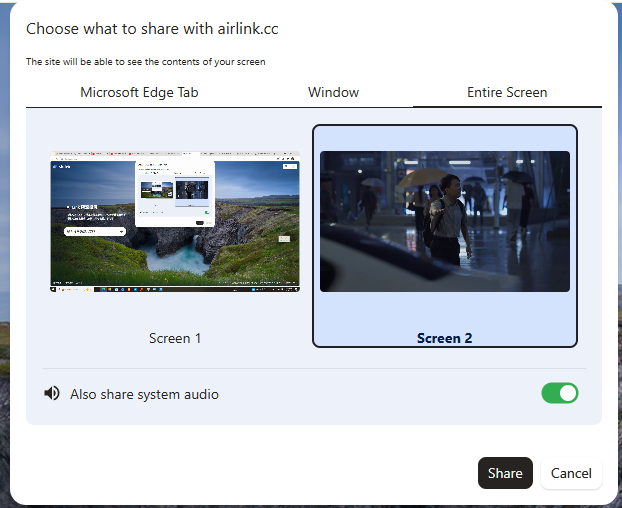Cancel the screen sharing dialog
The height and width of the screenshot is (508, 622).
click(571, 473)
